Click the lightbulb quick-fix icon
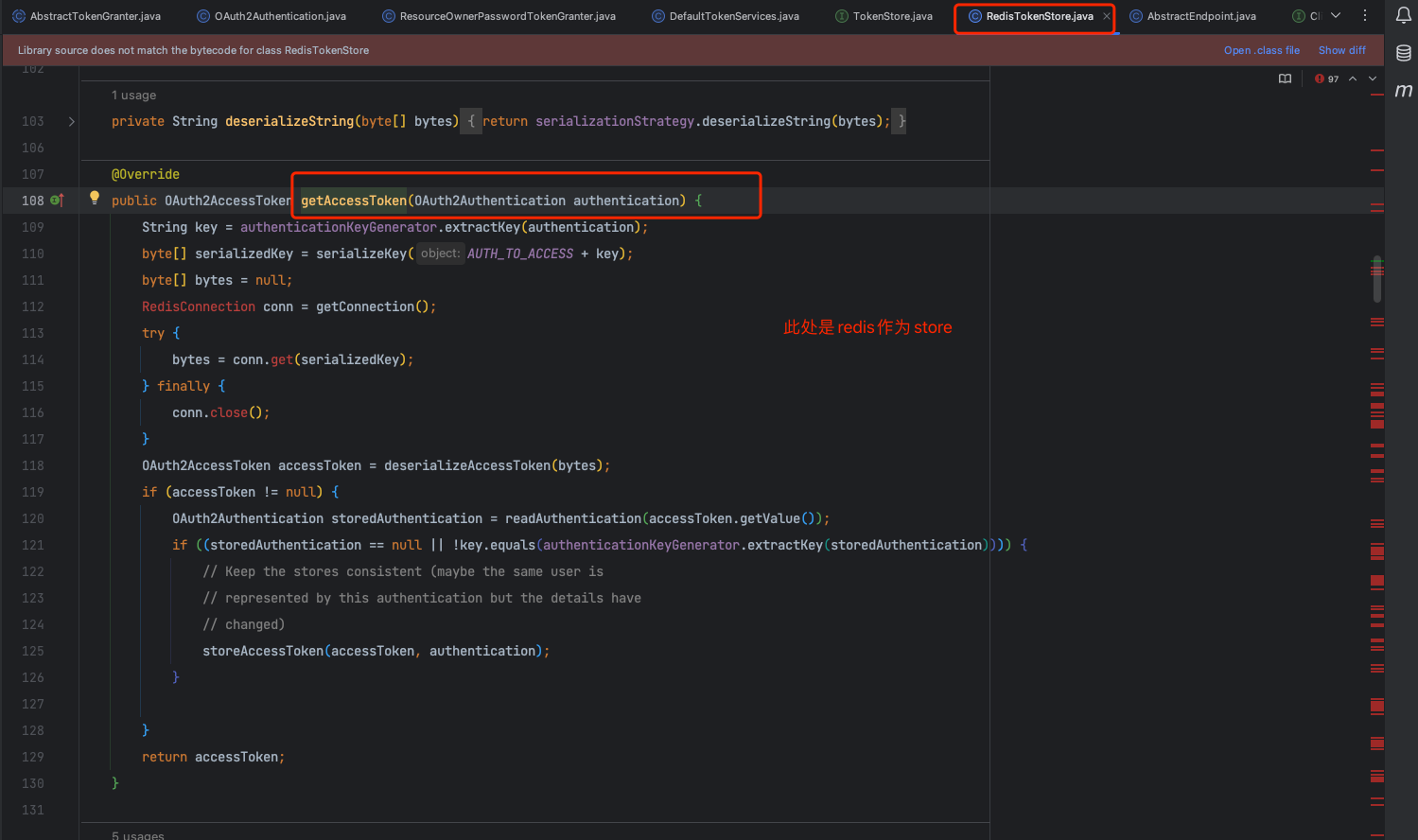The width and height of the screenshot is (1418, 840). [x=95, y=198]
